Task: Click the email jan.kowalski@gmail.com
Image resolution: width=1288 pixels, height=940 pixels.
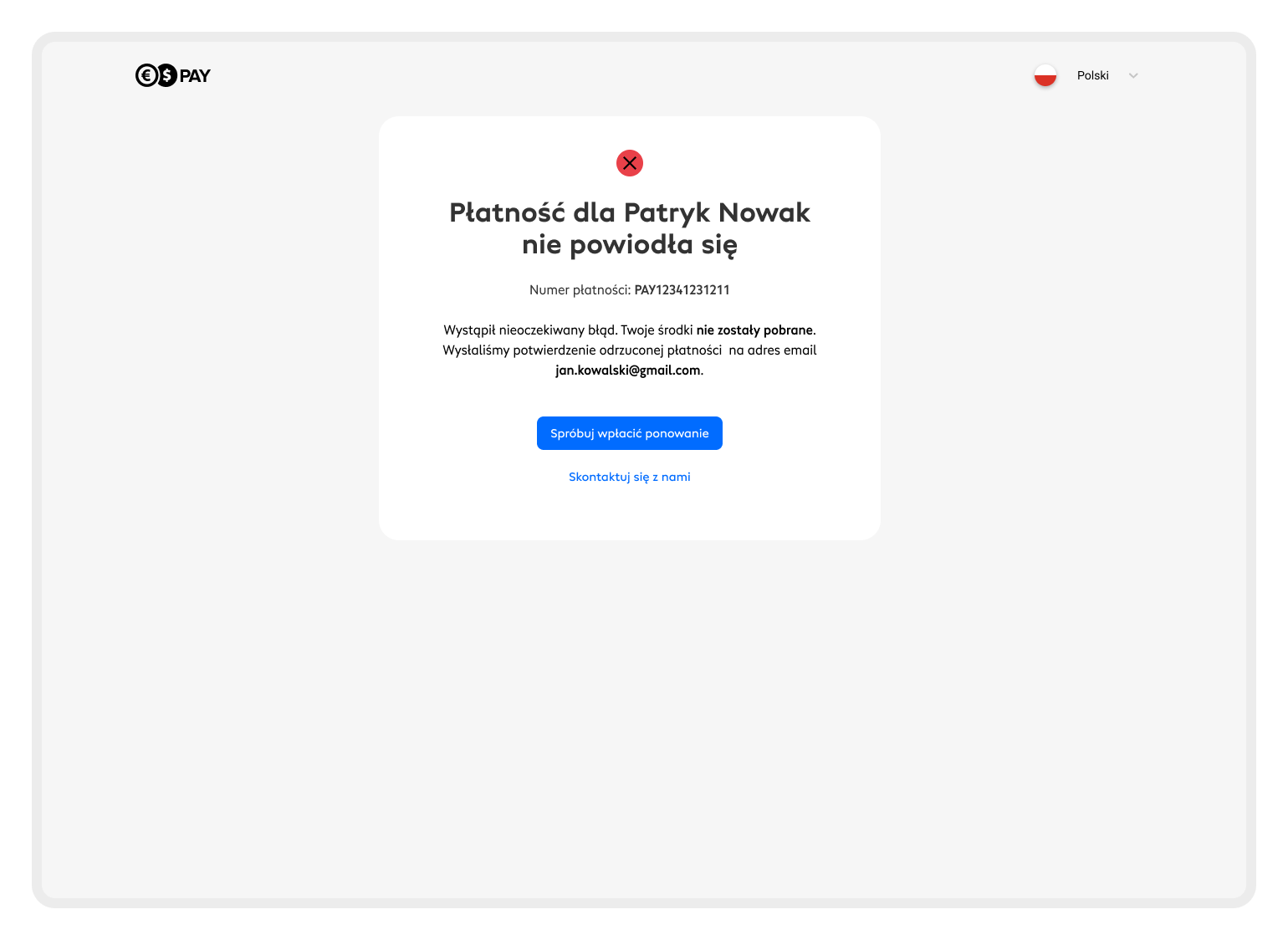Action: (x=628, y=370)
